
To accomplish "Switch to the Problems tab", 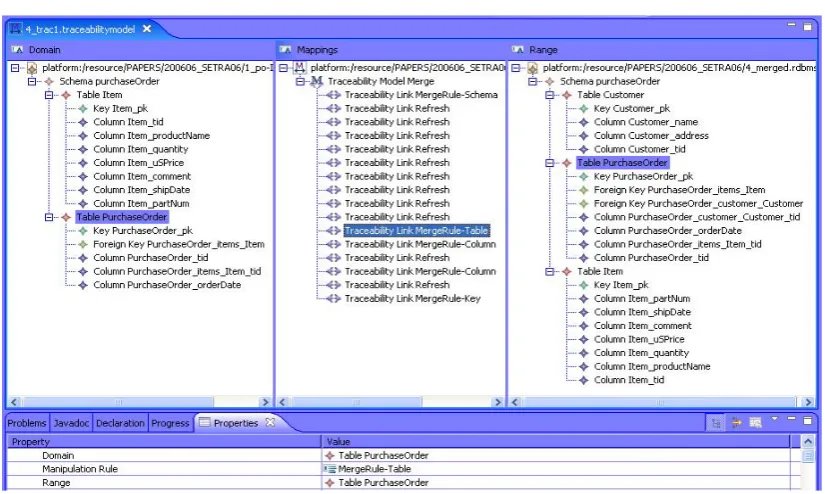I will [27, 423].
